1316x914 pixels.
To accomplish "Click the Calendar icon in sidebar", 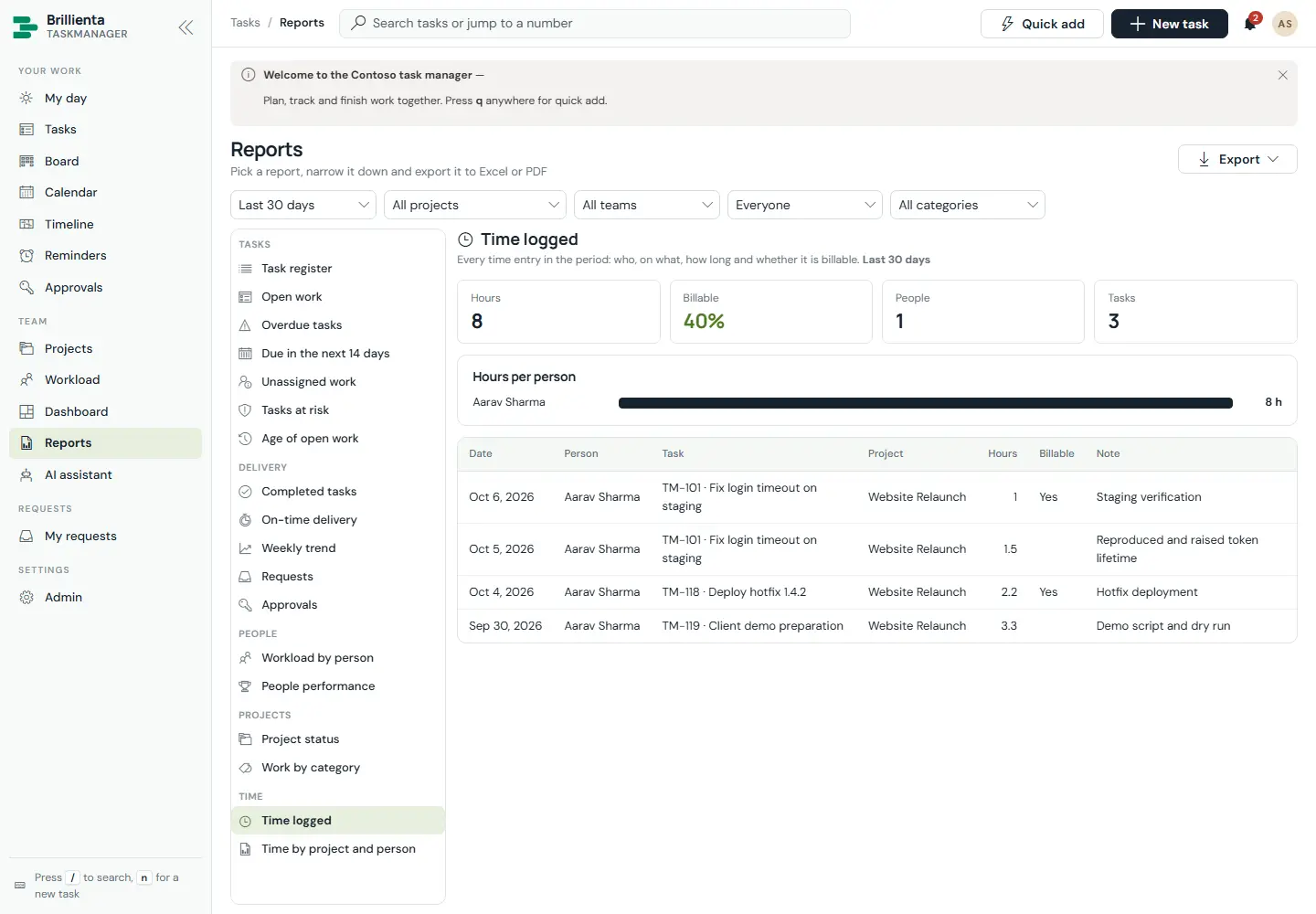I will pos(27,192).
